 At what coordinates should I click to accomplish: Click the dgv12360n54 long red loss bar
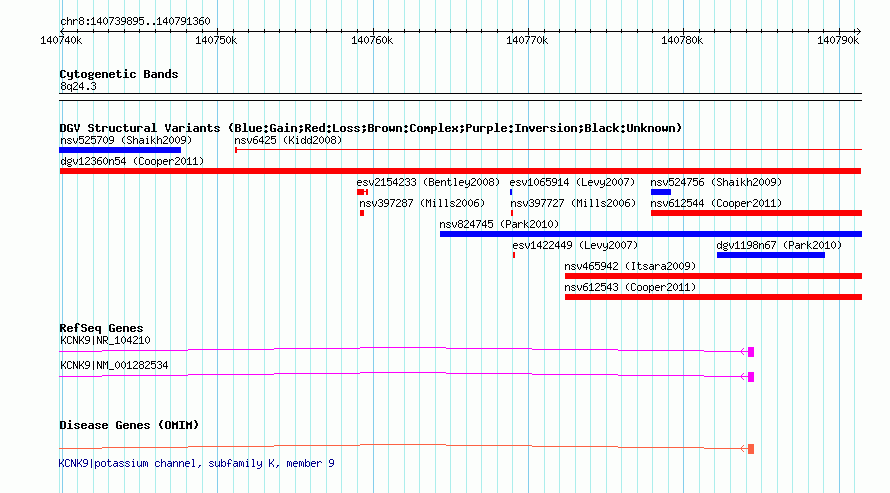click(x=460, y=171)
